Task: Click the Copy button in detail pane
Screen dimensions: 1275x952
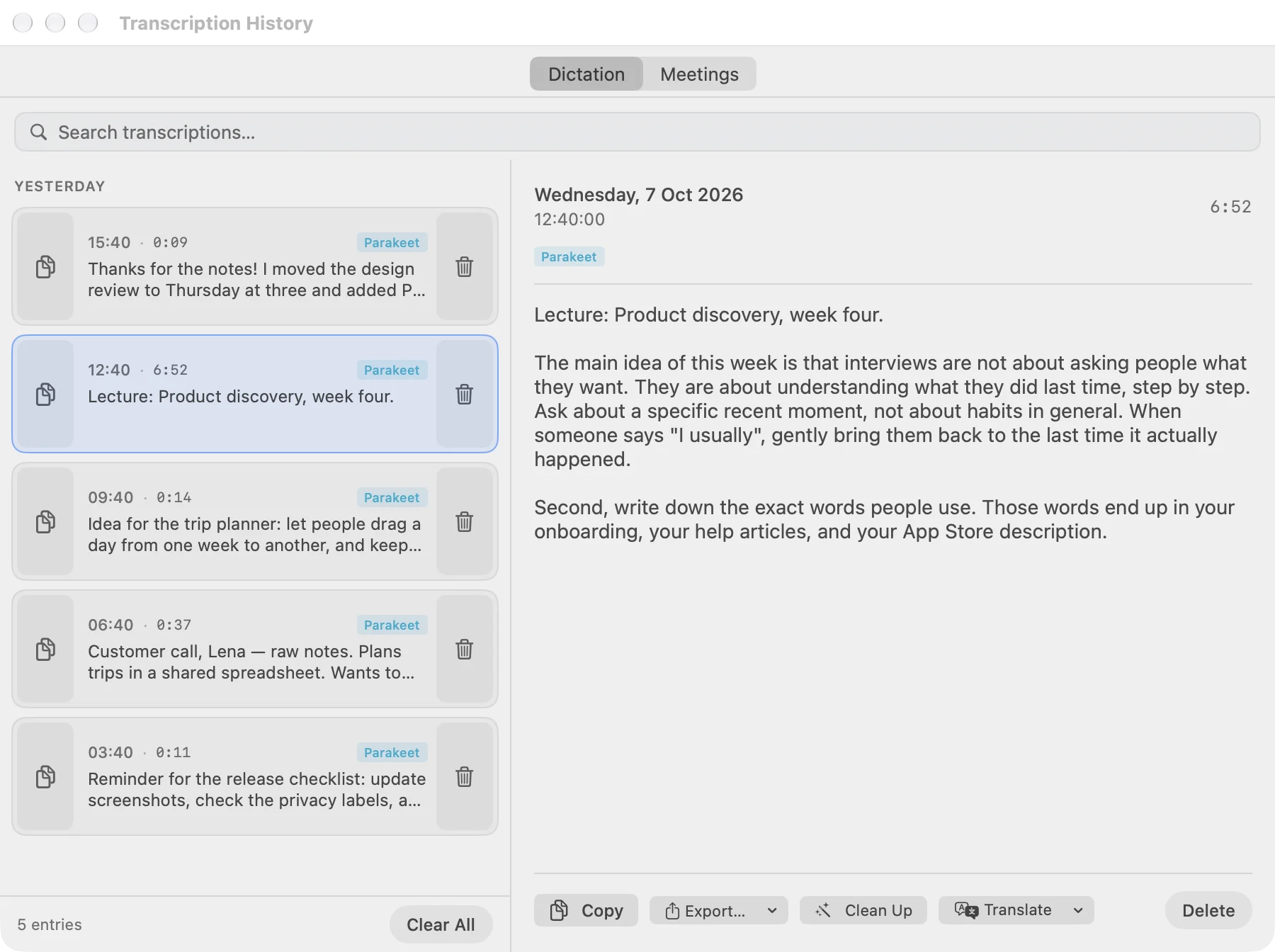Action: [x=586, y=910]
